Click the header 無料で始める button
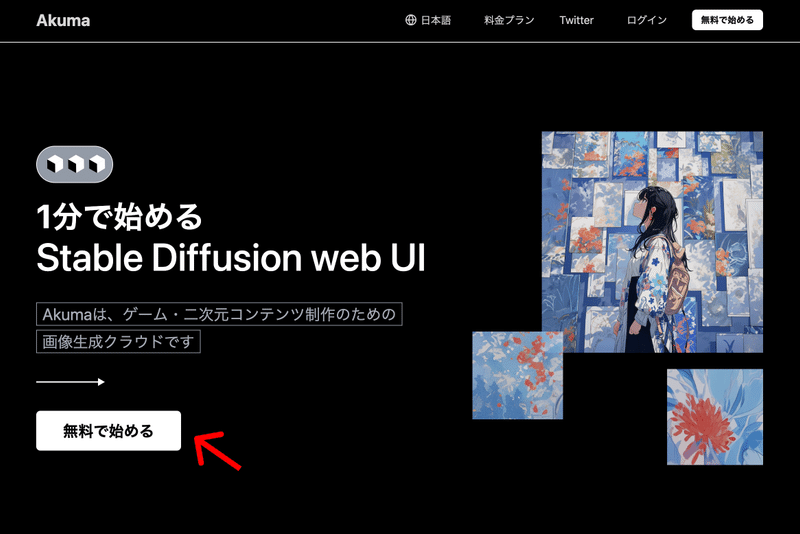The height and width of the screenshot is (534, 800). pos(727,20)
